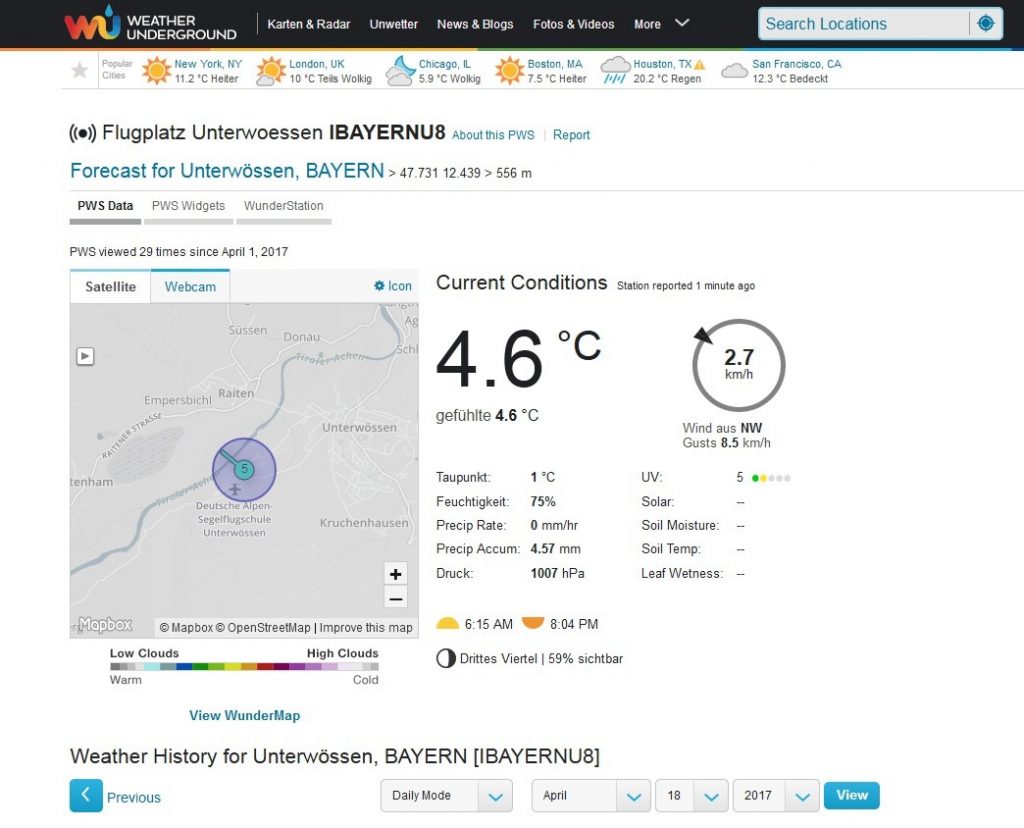Click the Gusts 8.5 km/h text
1024x828 pixels.
tap(726, 443)
